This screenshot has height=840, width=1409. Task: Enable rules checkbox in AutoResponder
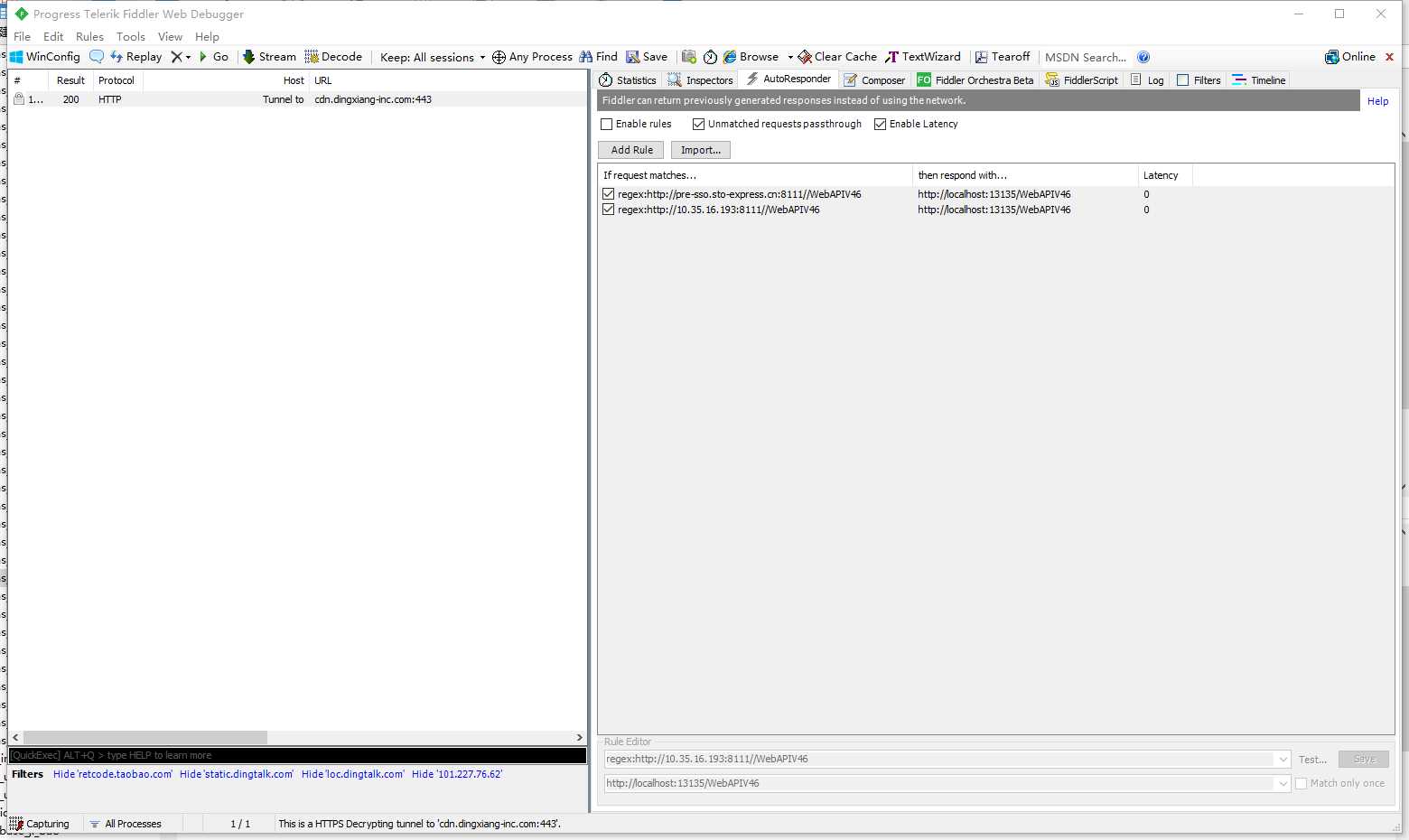point(607,125)
